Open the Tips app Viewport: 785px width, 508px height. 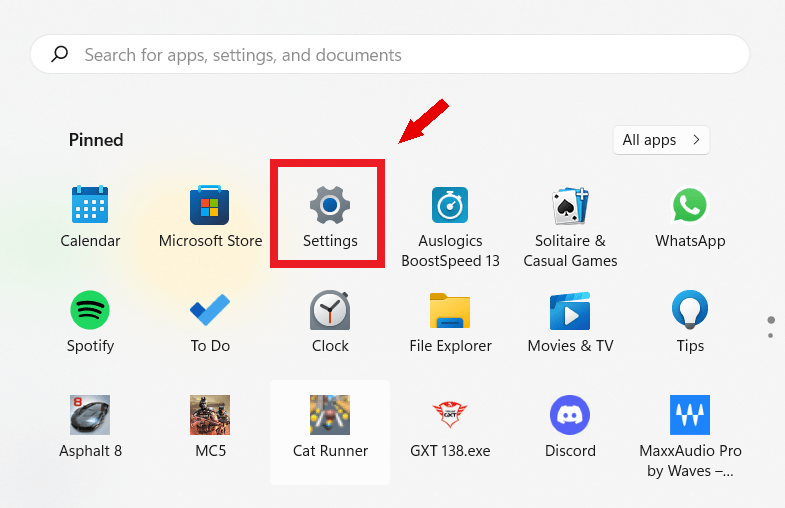click(x=690, y=322)
